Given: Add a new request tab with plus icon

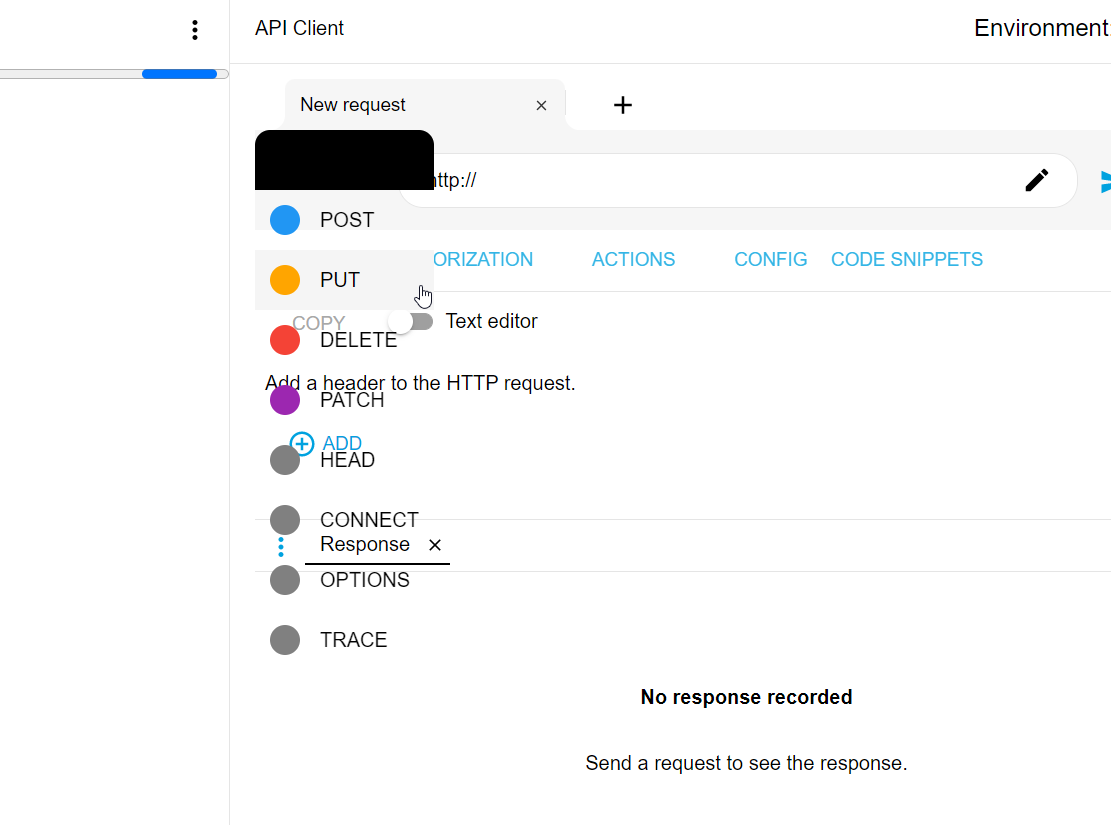Looking at the screenshot, I should point(623,105).
